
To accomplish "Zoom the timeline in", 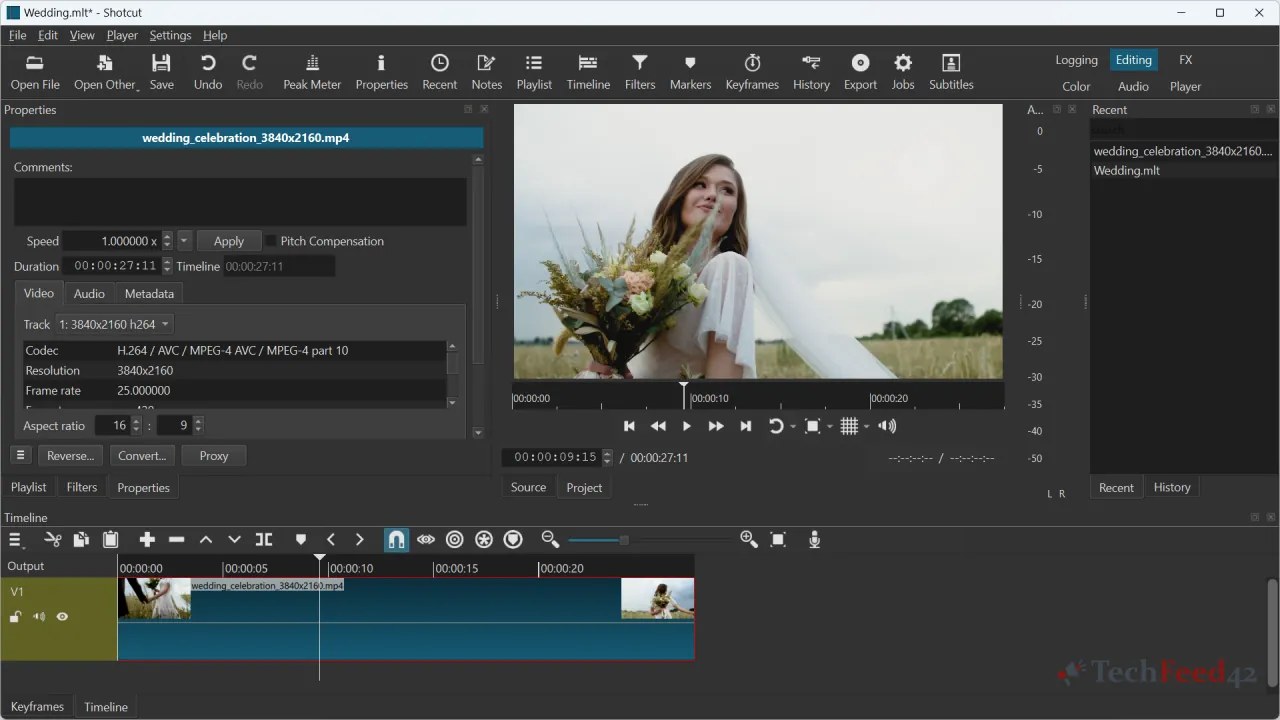I will tap(749, 540).
